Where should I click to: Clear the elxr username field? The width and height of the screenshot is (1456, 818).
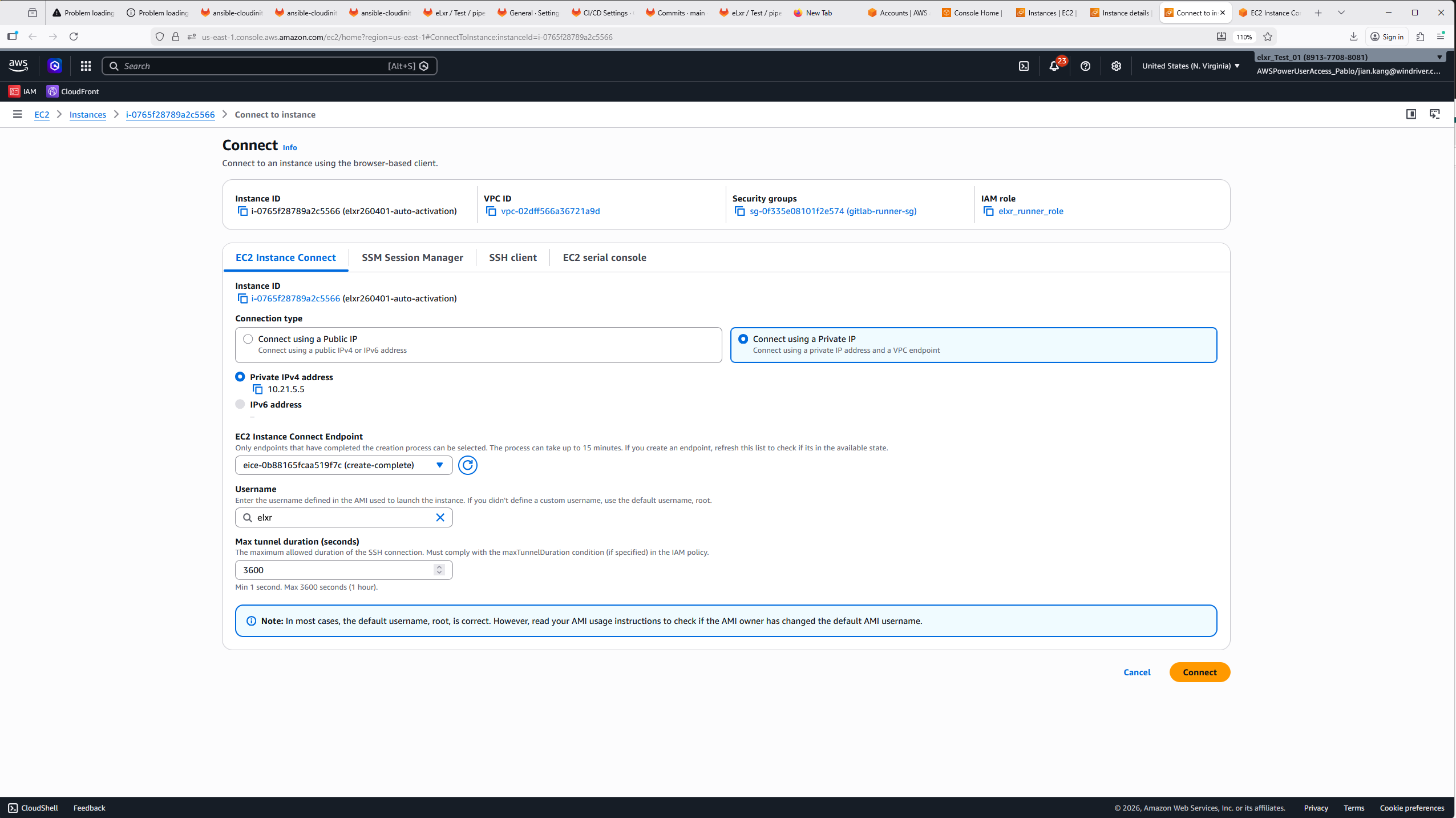(x=440, y=517)
